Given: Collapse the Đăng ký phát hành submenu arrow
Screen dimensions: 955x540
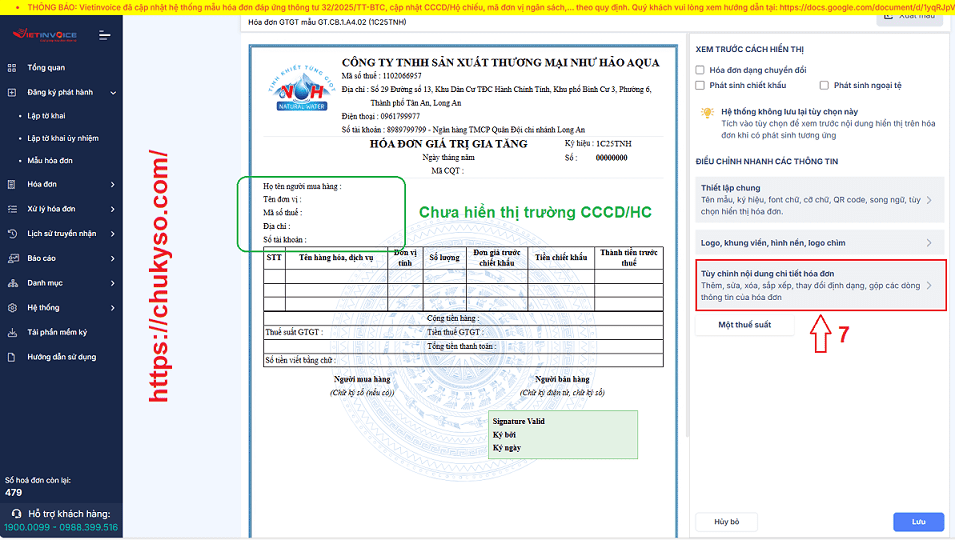Looking at the screenshot, I should [x=113, y=93].
